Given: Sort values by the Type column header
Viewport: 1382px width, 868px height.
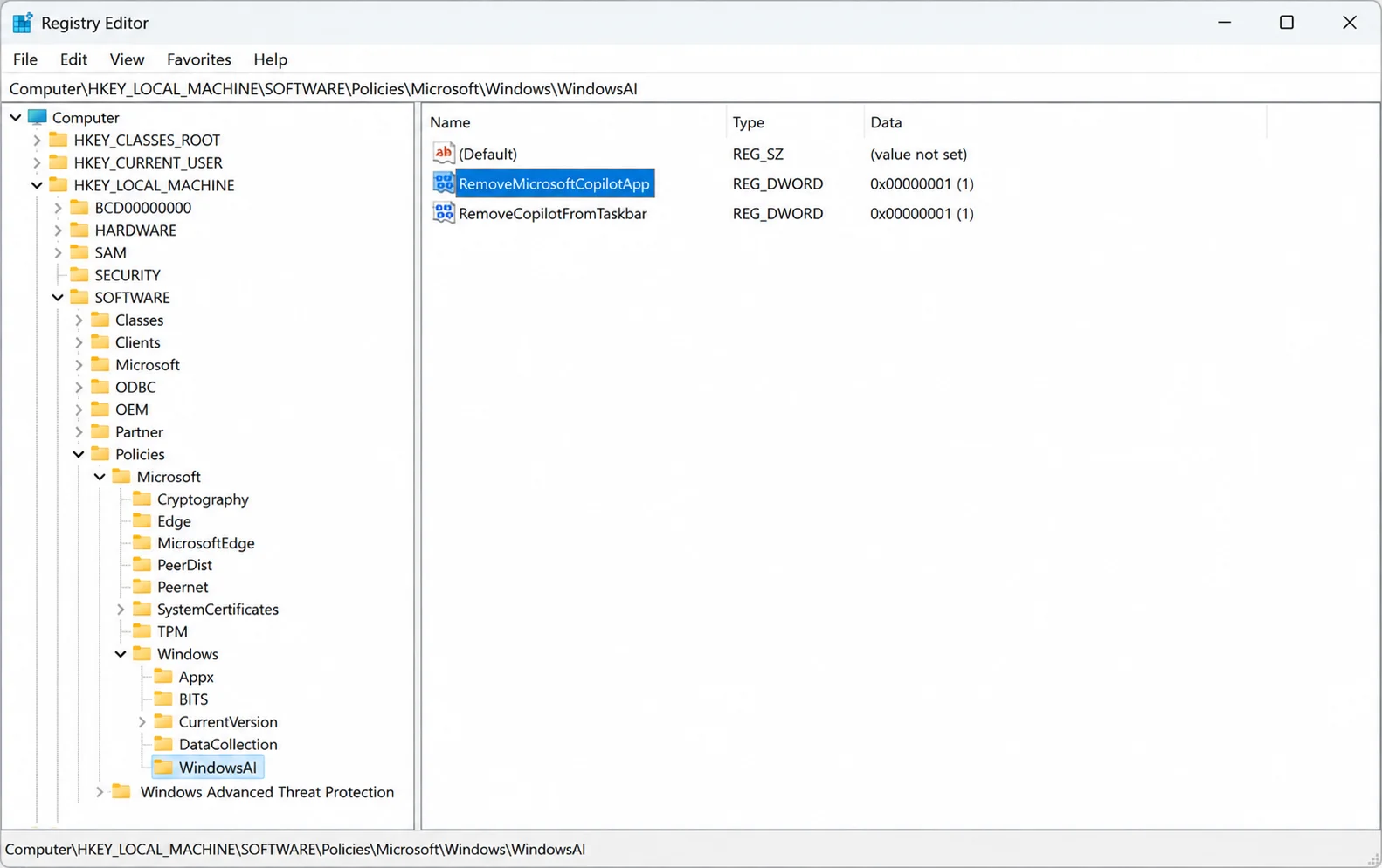Looking at the screenshot, I should click(794, 122).
